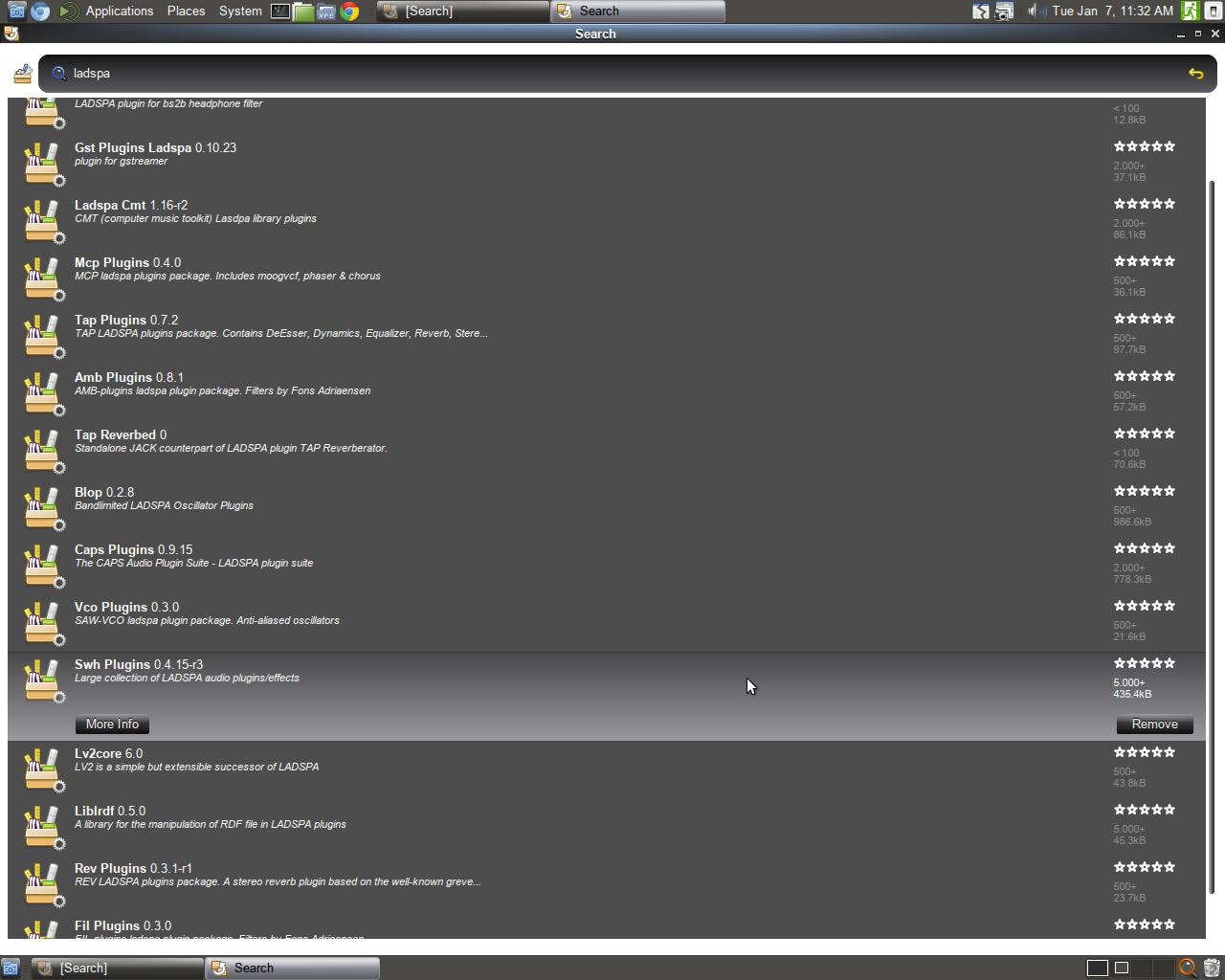Click the results list vertical scrollbar
This screenshot has width=1225, height=980.
(1213, 536)
